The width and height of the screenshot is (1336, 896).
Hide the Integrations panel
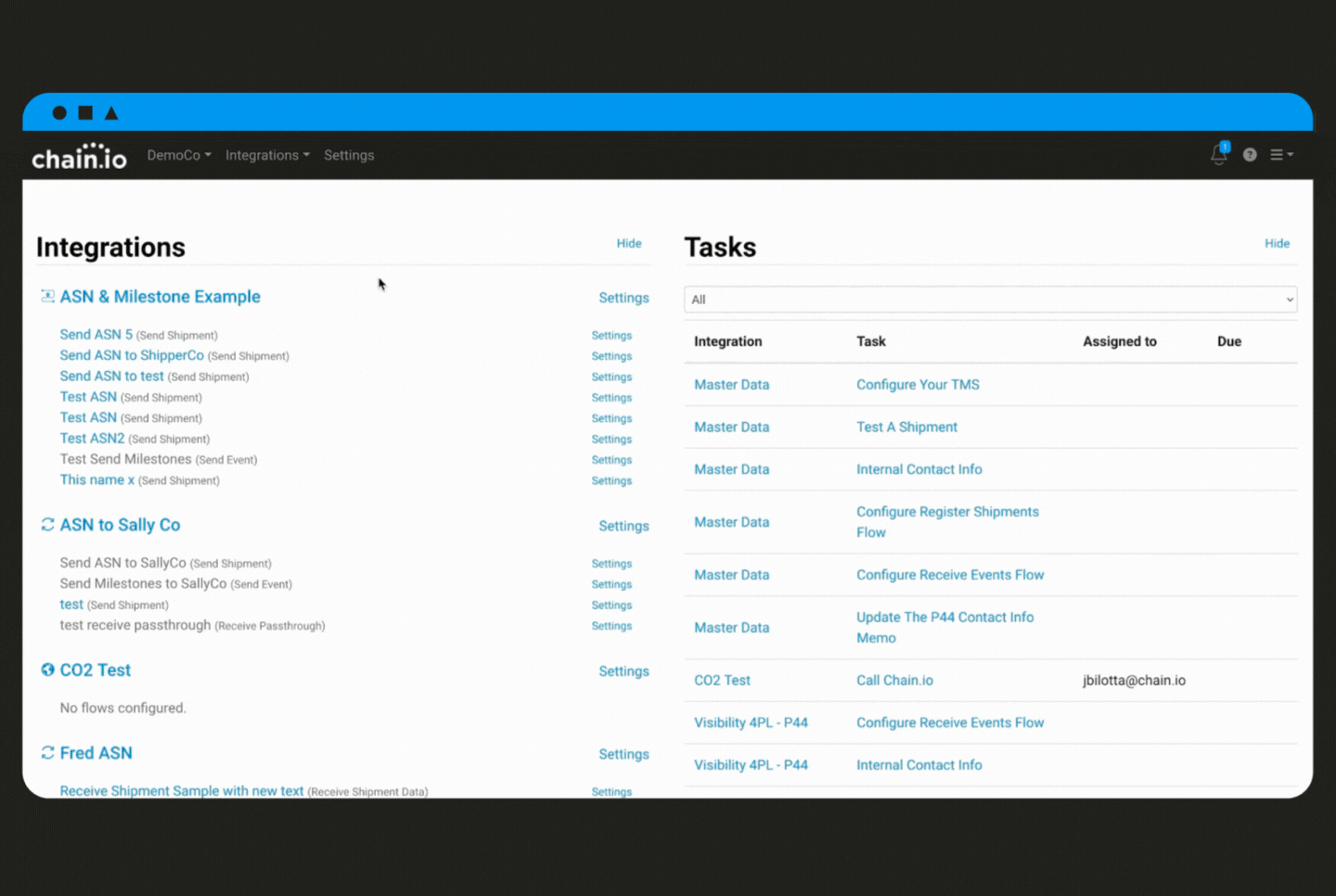click(629, 243)
